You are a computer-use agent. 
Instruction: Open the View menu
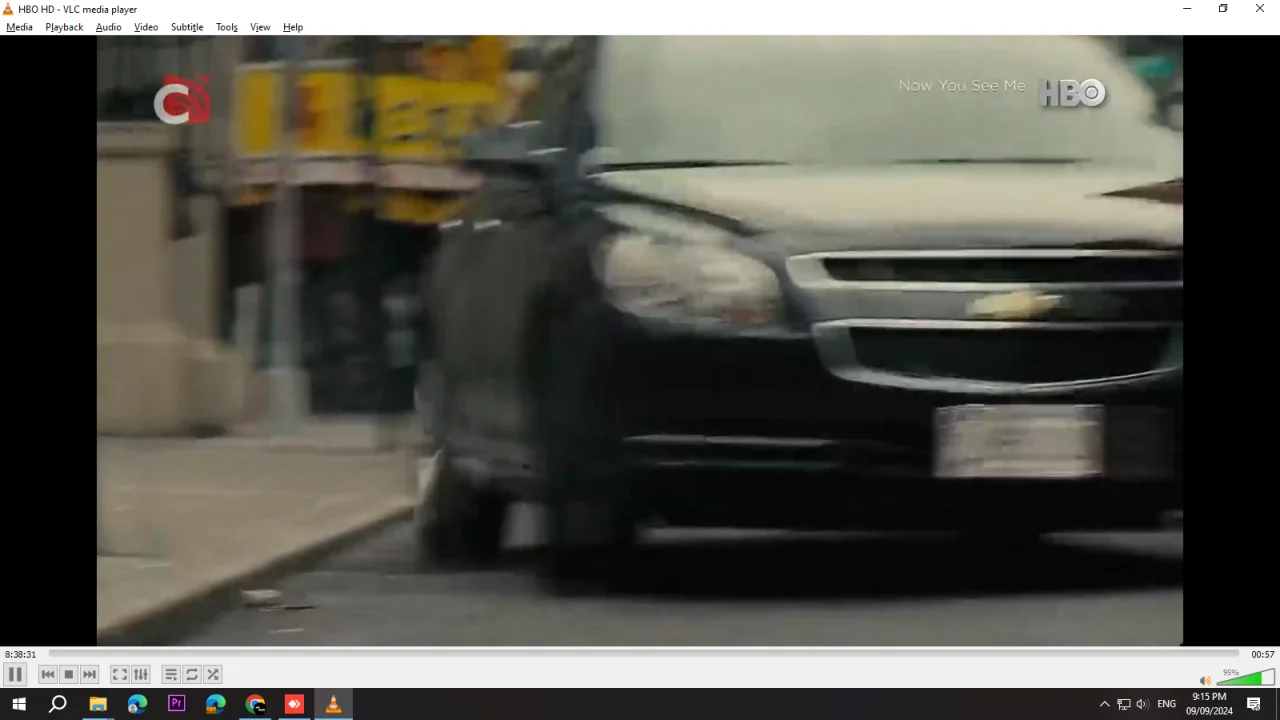tap(260, 27)
